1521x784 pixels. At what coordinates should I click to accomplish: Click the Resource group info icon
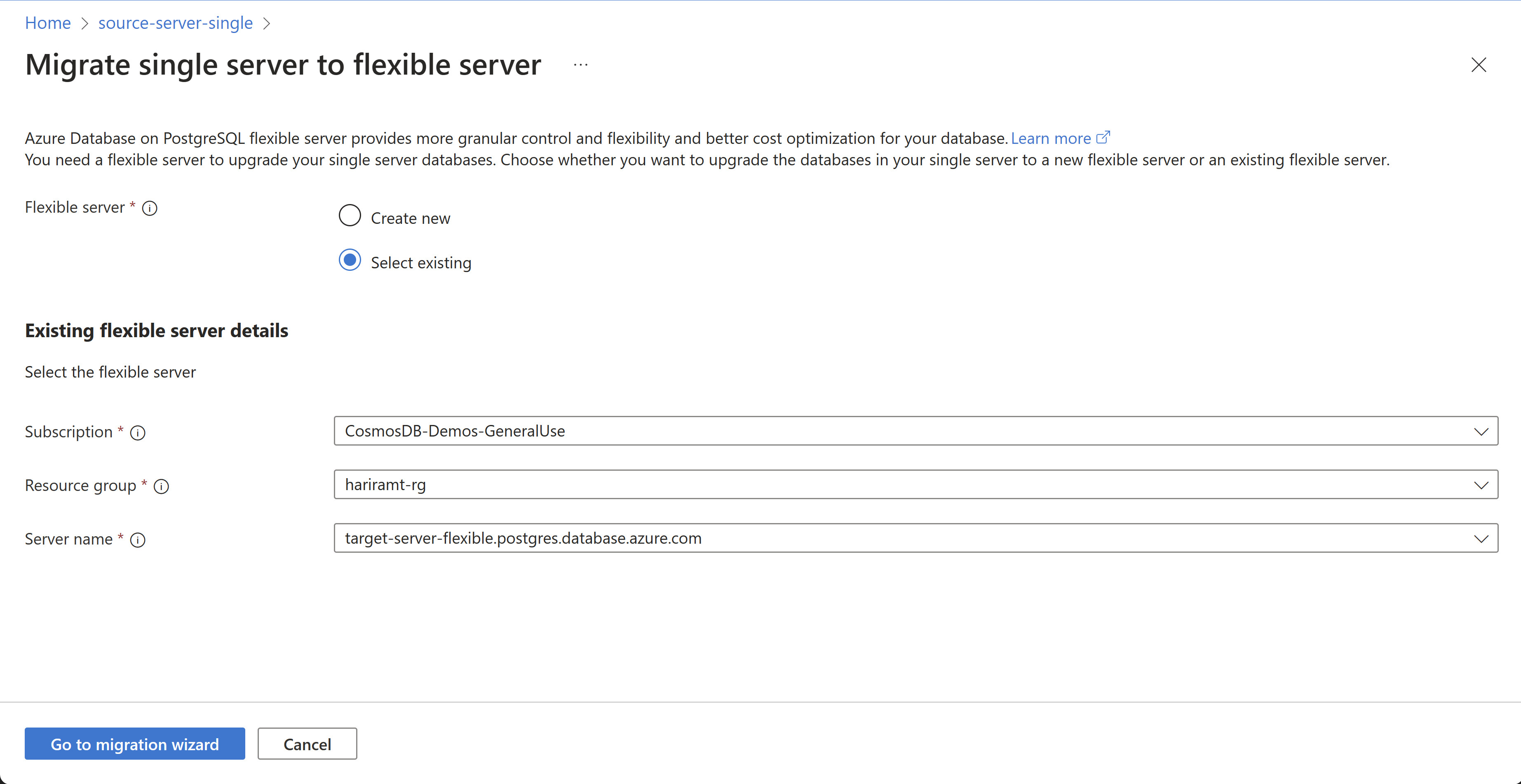pos(161,486)
